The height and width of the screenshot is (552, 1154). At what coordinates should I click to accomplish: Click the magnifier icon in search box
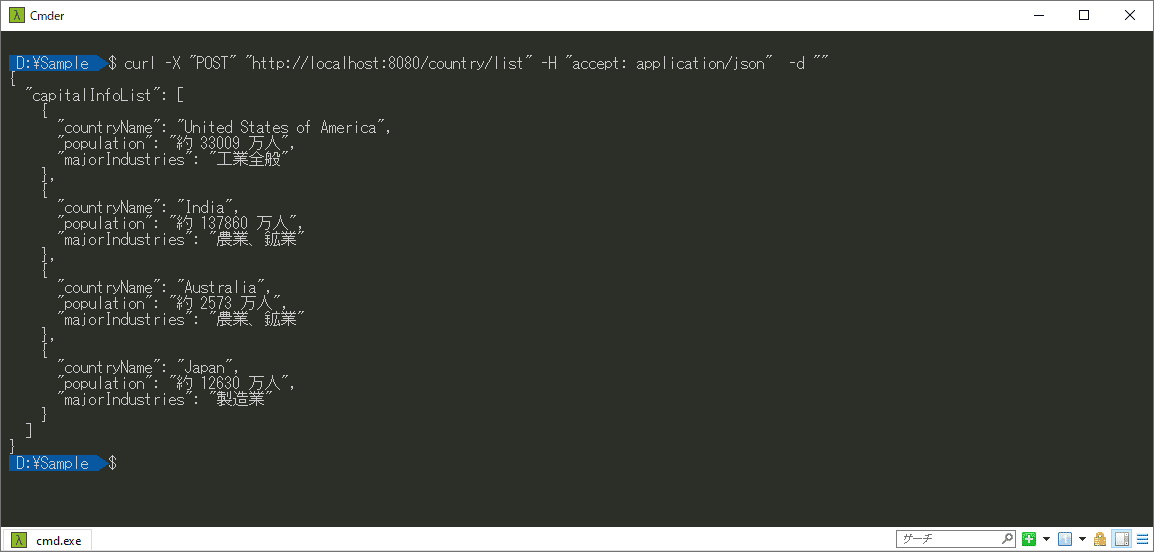coord(1007,539)
